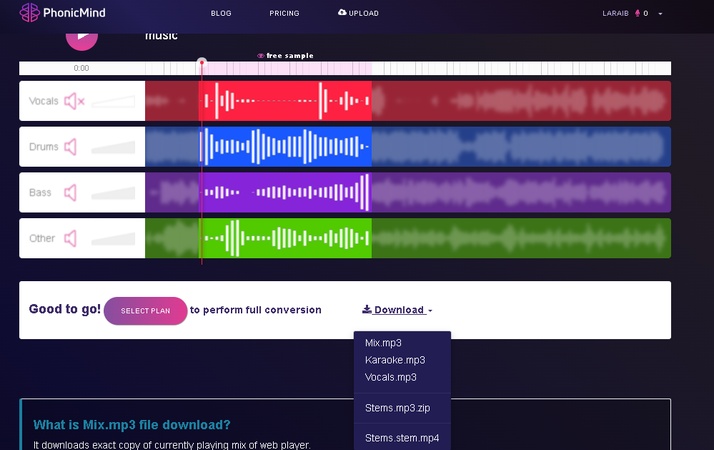The width and height of the screenshot is (714, 450).
Task: Click the 'Other' track label
Action: pyautogui.click(x=42, y=238)
